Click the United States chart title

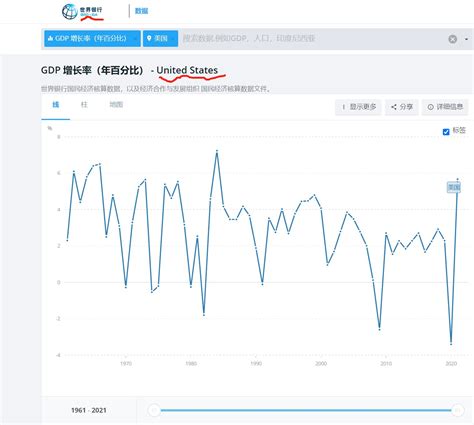click(x=187, y=70)
